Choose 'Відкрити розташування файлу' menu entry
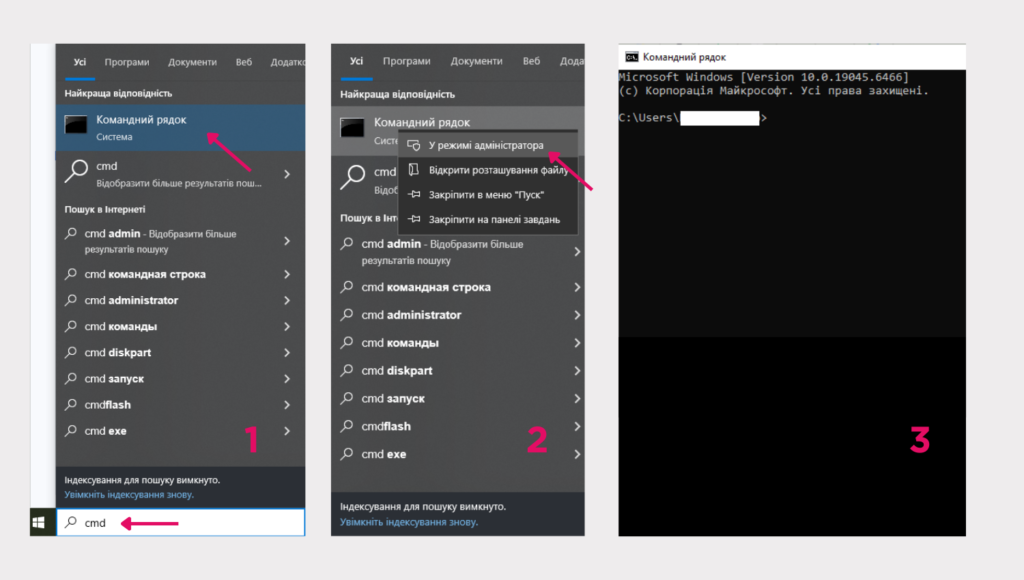This screenshot has height=580, width=1024. [488, 170]
